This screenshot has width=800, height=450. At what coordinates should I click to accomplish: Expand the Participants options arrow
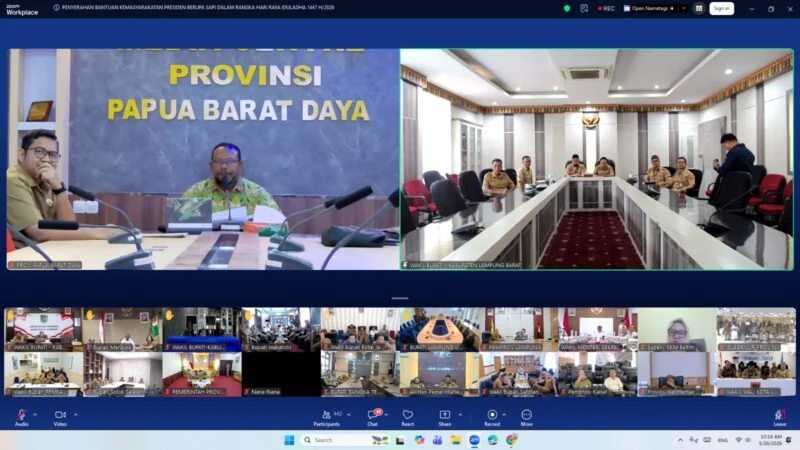click(x=348, y=415)
